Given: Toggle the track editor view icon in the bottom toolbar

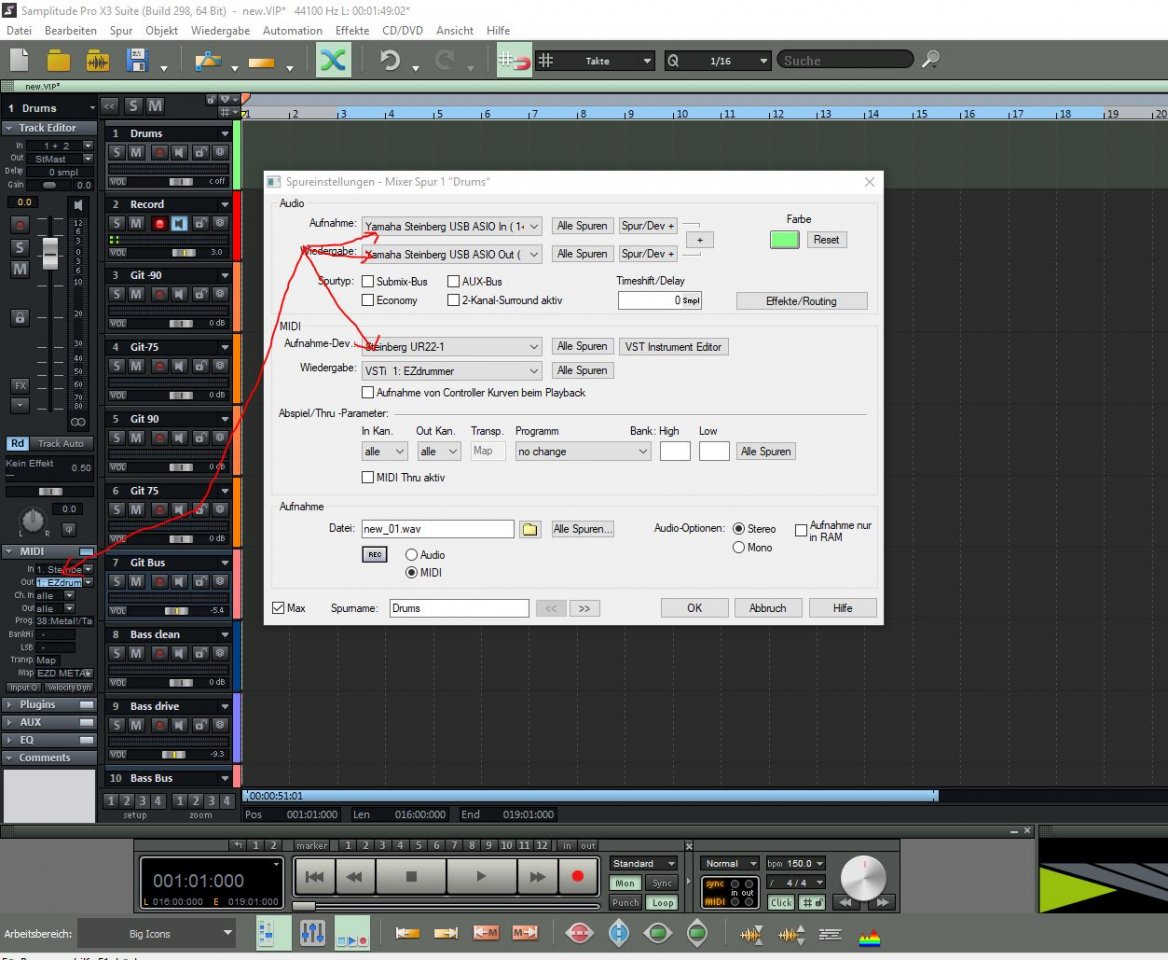Looking at the screenshot, I should 273,933.
